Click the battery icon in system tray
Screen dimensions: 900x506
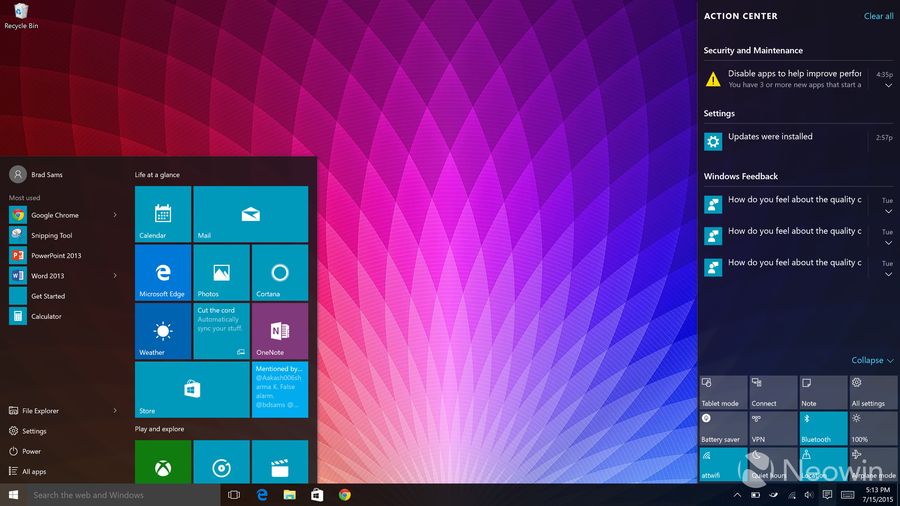point(755,495)
